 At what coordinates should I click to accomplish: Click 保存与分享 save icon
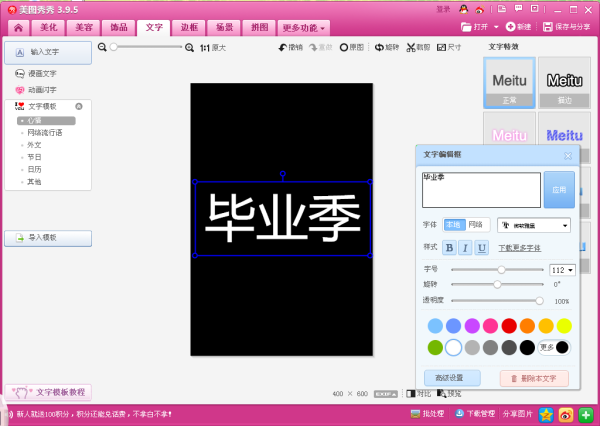pos(548,27)
